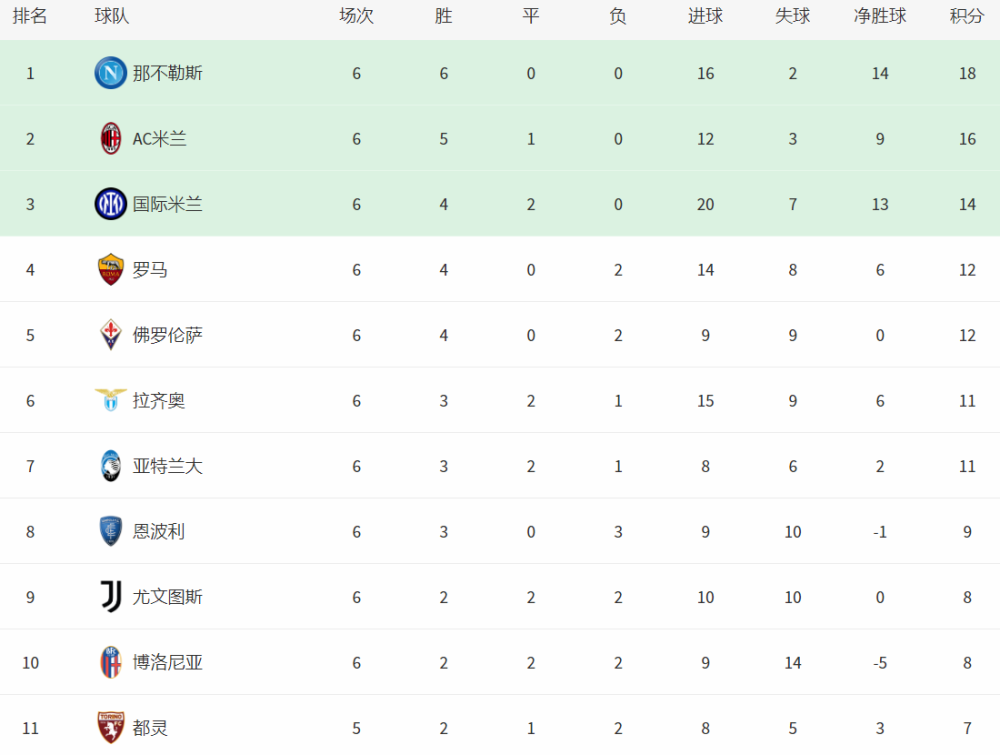This screenshot has width=1000, height=755.
Task: Open the AC Milan crest icon
Action: click(111, 138)
